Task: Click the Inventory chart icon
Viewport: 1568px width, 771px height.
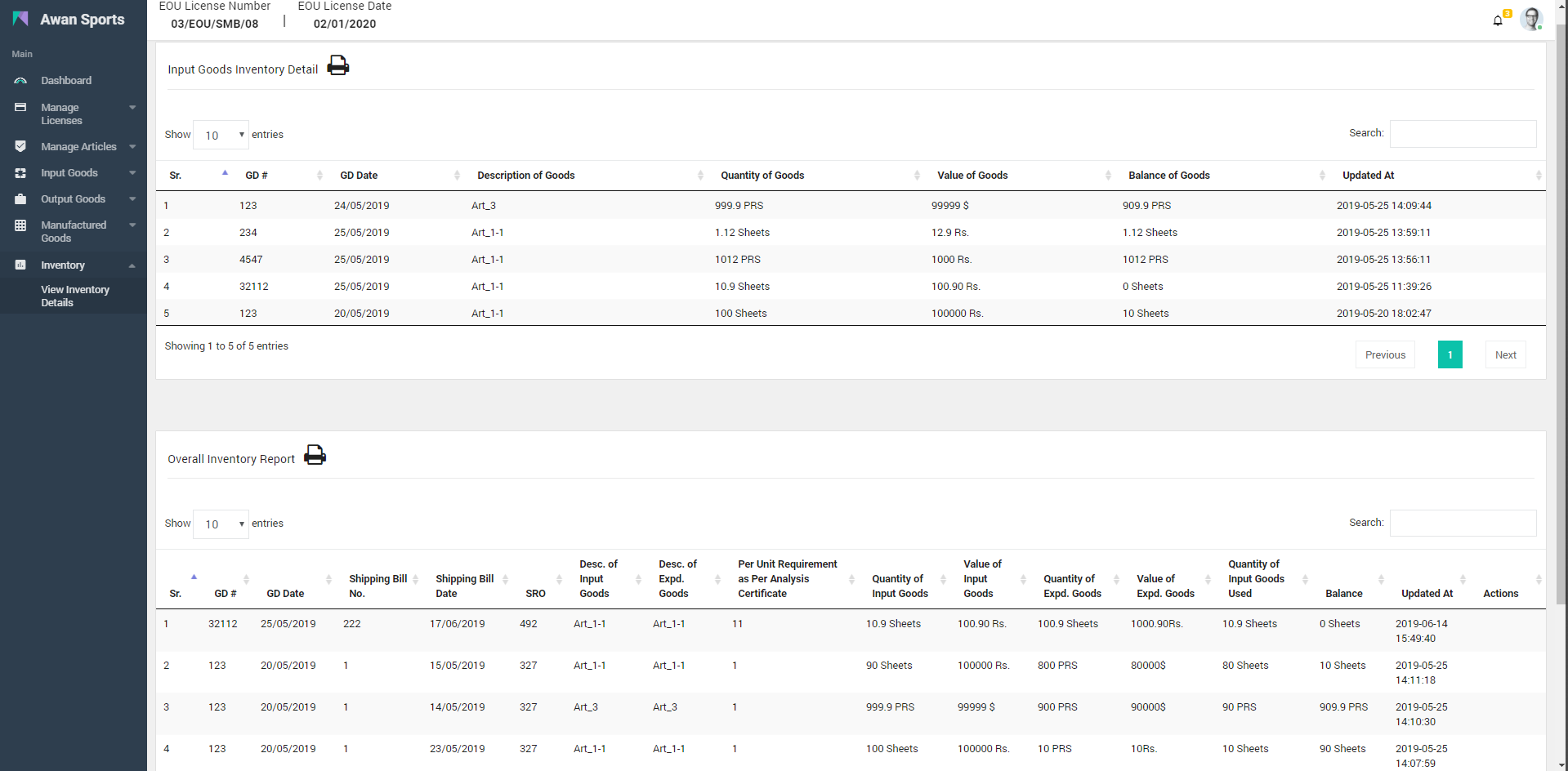Action: pos(20,265)
